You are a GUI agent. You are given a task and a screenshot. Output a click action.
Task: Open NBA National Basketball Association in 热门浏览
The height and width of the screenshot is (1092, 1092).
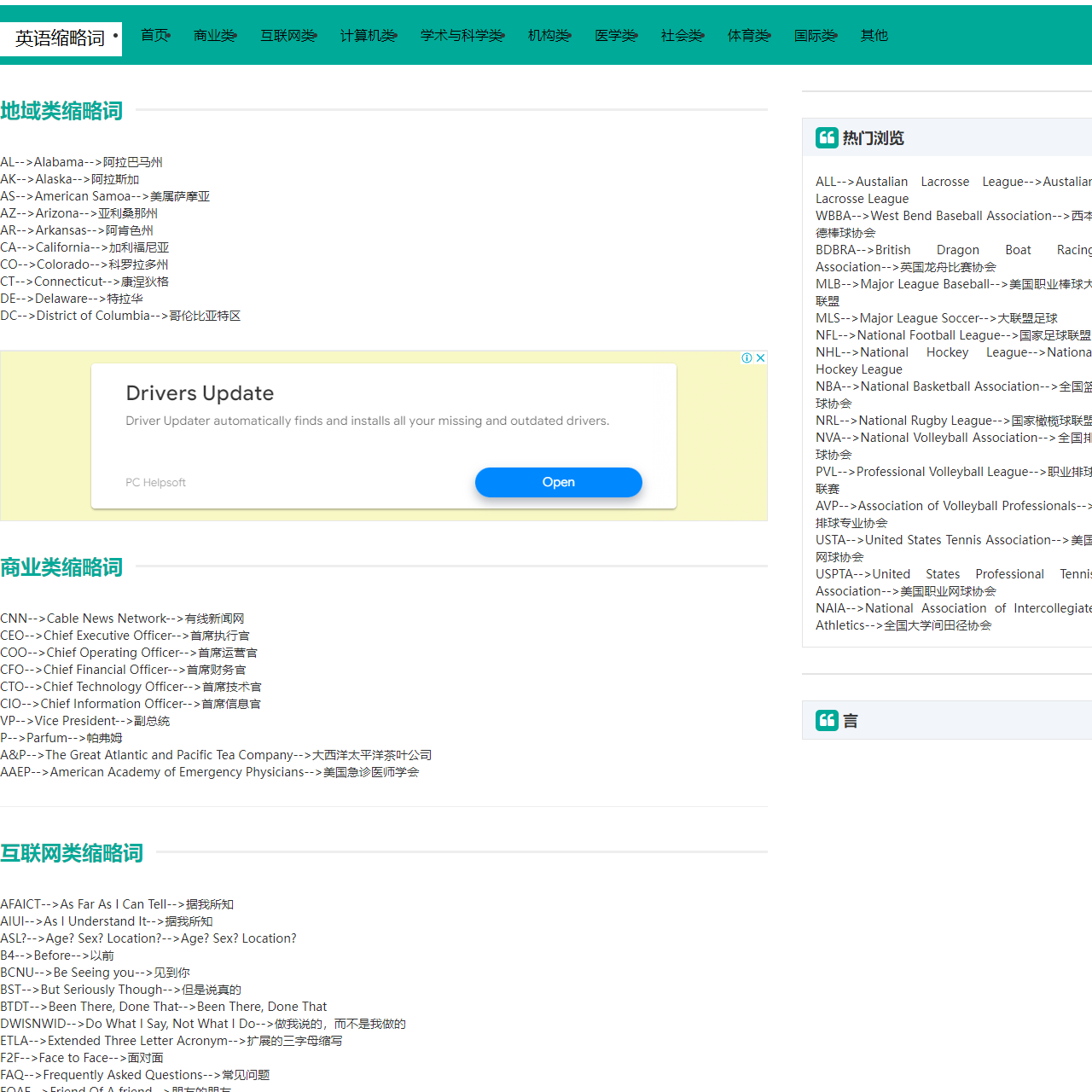click(x=954, y=395)
